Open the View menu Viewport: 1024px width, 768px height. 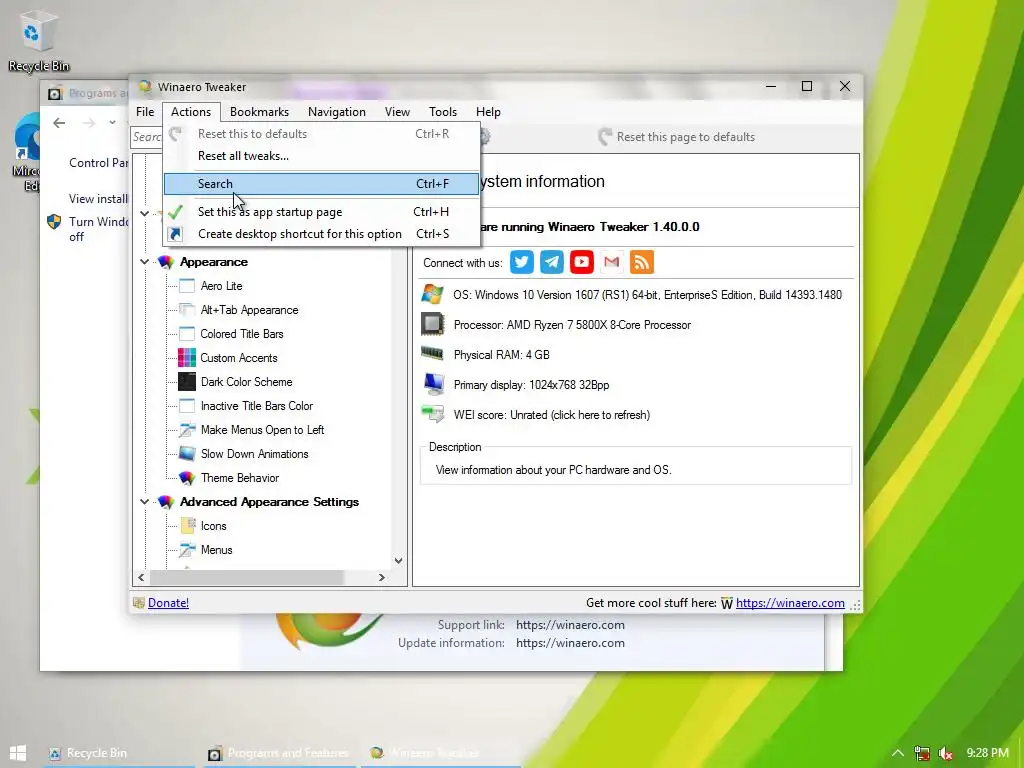tap(397, 112)
